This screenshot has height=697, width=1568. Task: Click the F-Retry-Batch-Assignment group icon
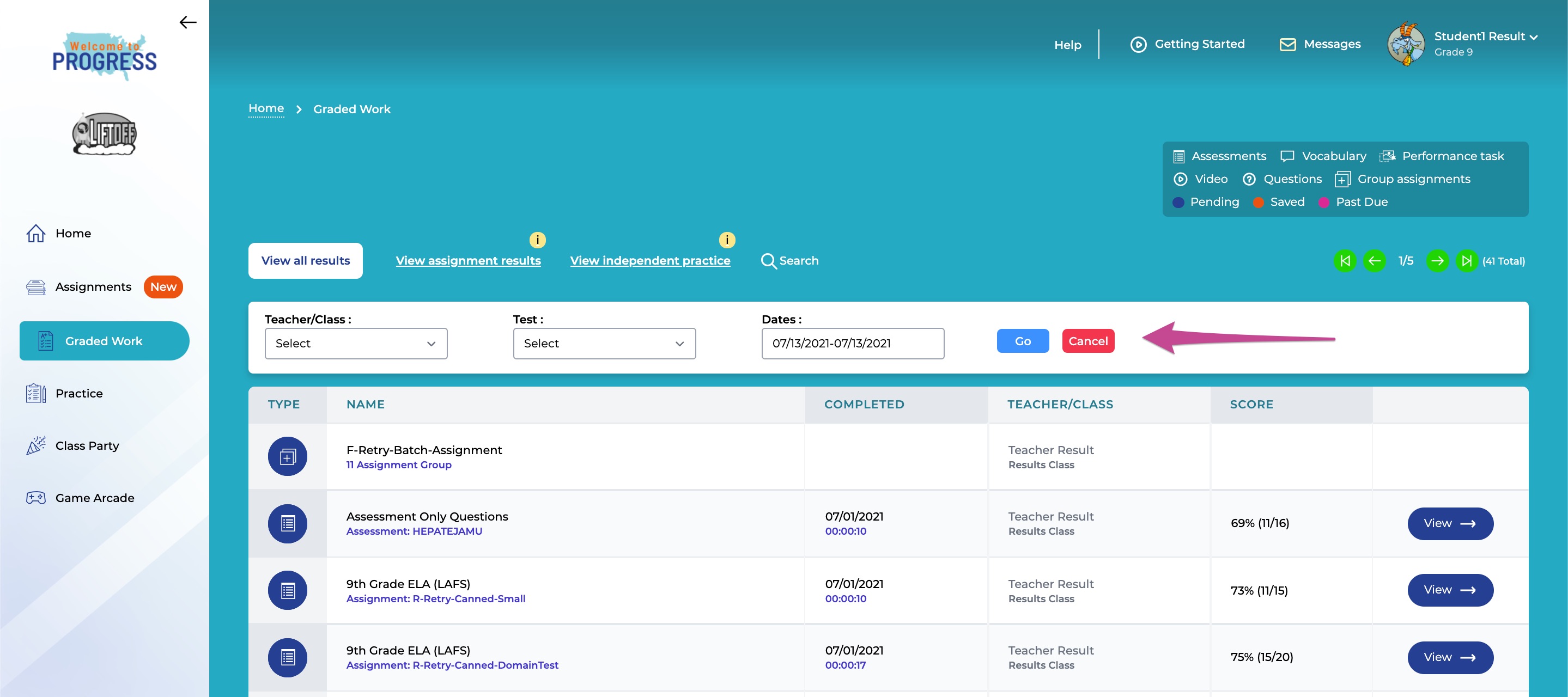[287, 456]
